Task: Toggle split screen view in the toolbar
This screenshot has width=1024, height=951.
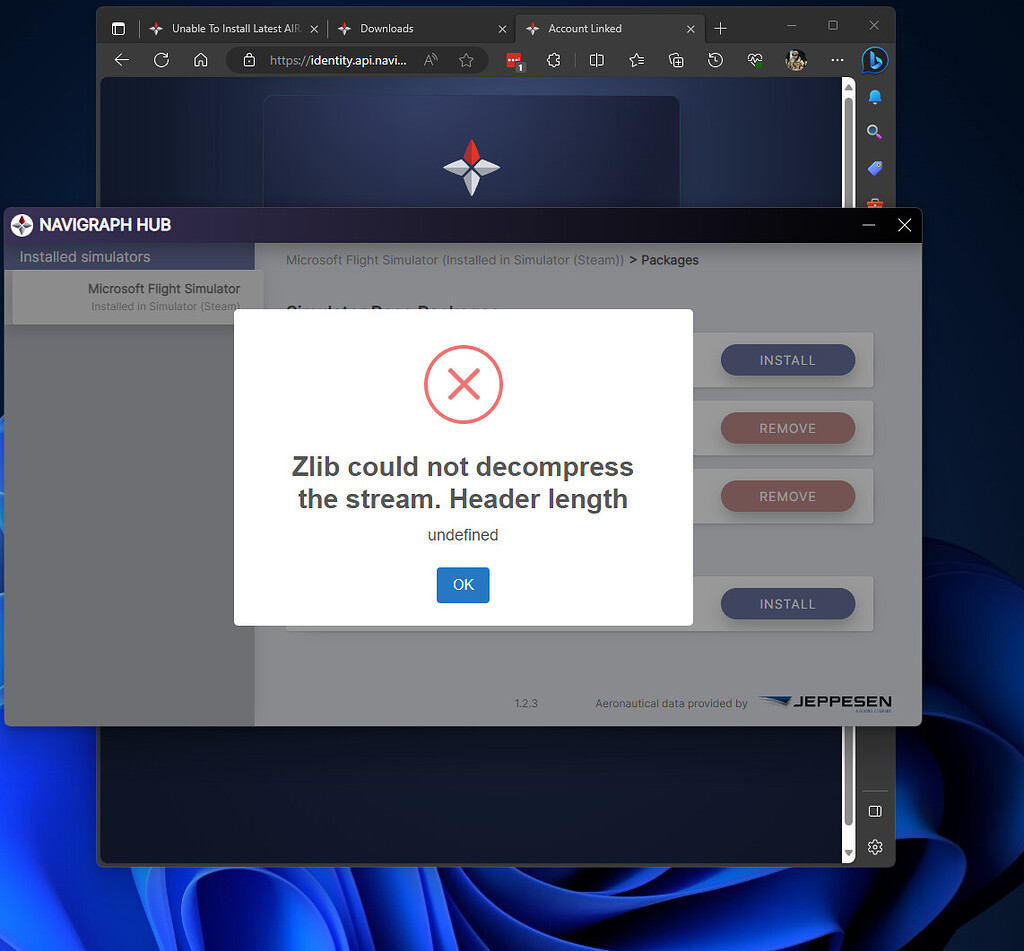Action: pos(596,60)
